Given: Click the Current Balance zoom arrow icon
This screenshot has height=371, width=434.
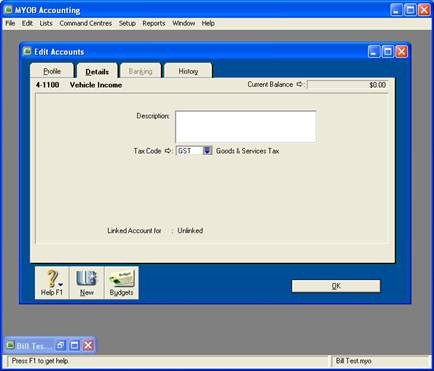Looking at the screenshot, I should 300,84.
